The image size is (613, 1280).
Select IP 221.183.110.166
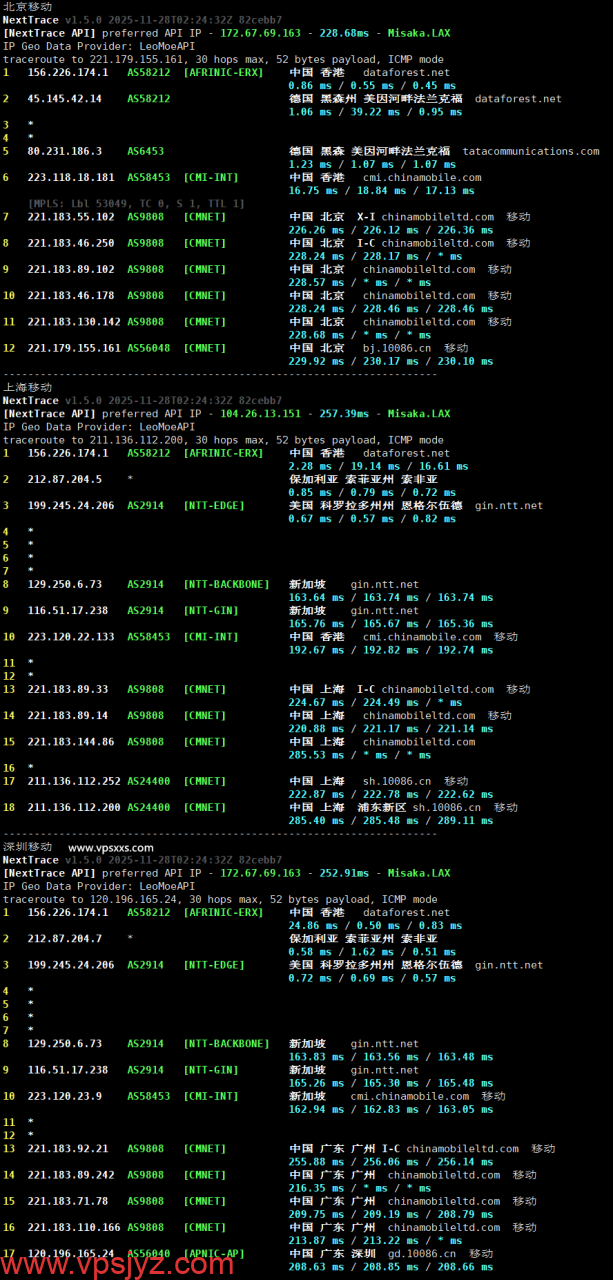(x=74, y=1227)
